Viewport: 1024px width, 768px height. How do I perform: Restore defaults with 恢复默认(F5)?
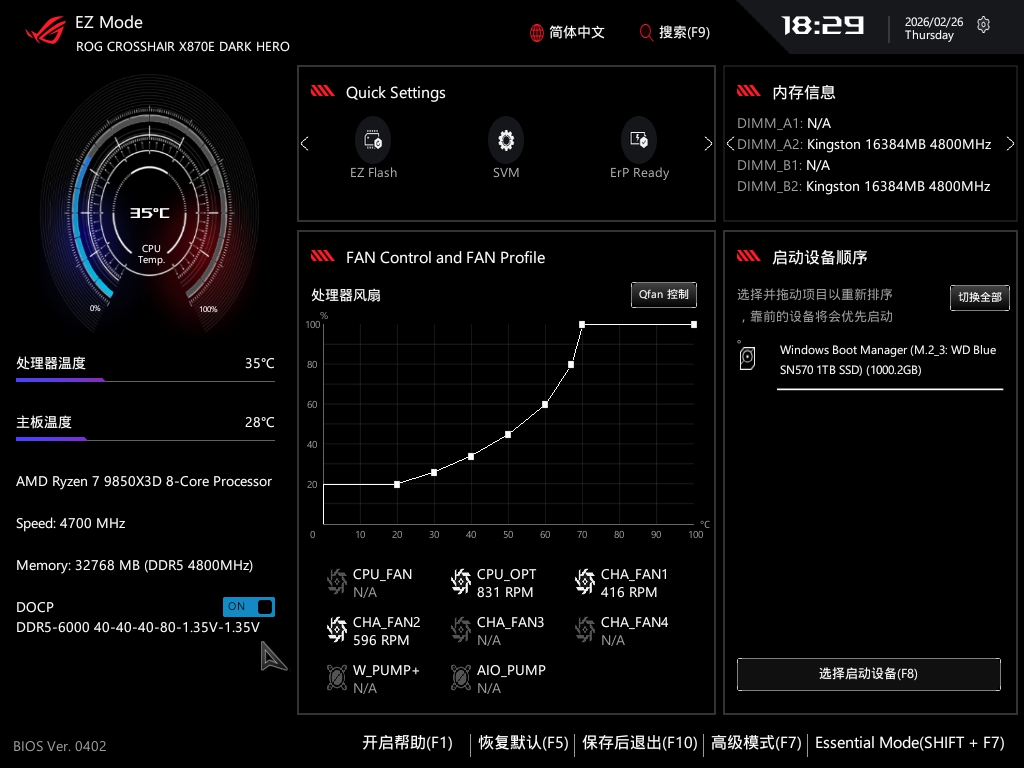click(x=523, y=743)
